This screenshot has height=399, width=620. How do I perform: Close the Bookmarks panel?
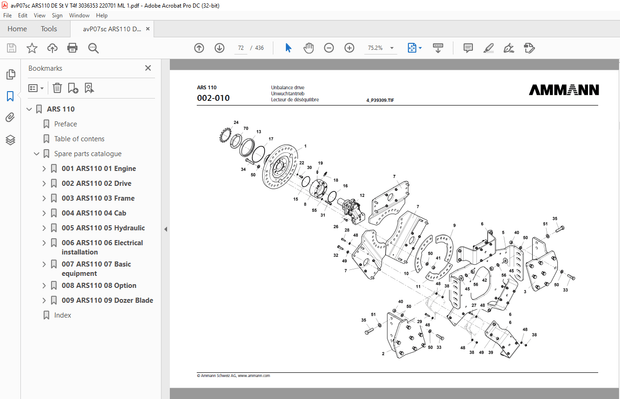(148, 68)
